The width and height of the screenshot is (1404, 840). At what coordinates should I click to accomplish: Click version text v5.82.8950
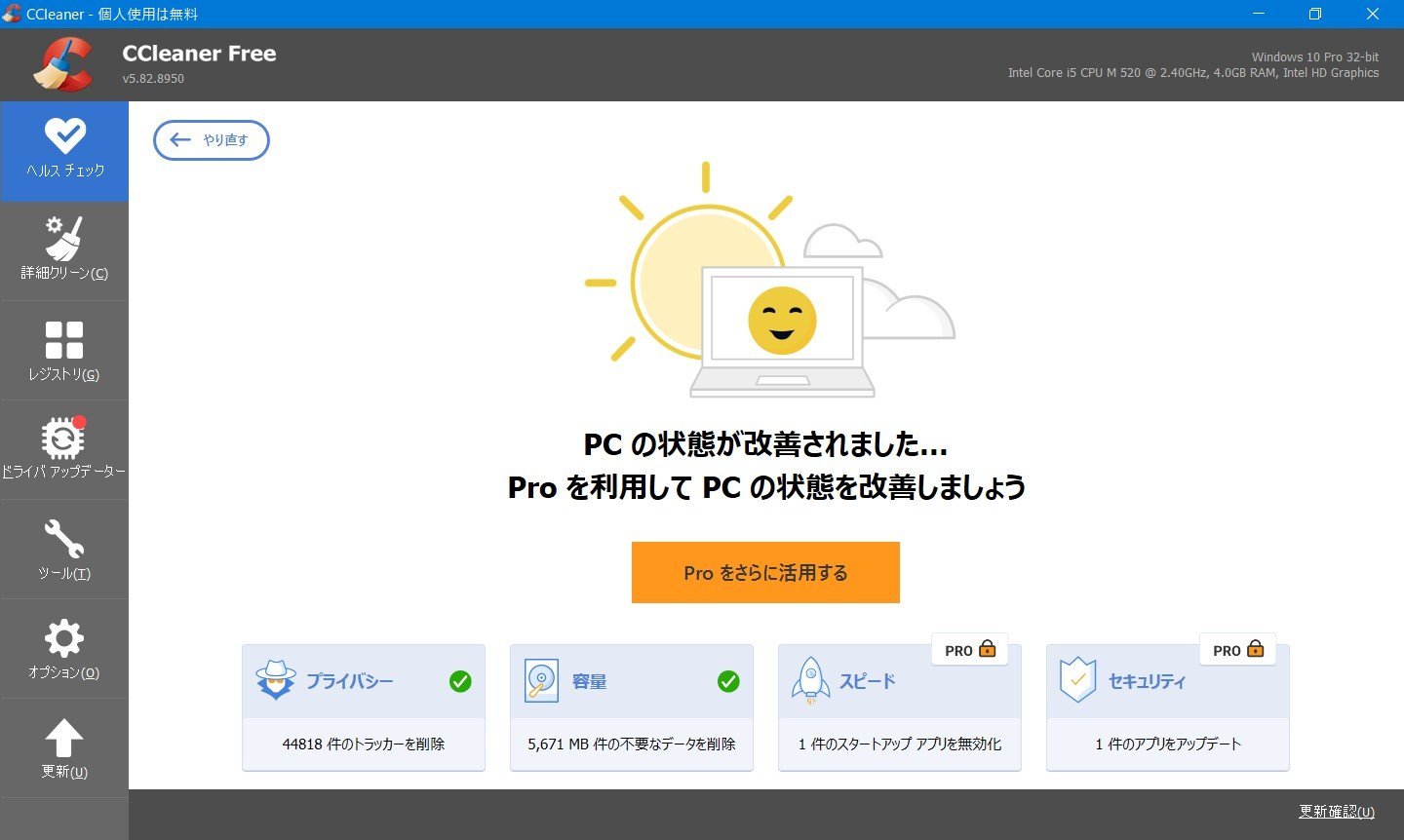click(153, 79)
